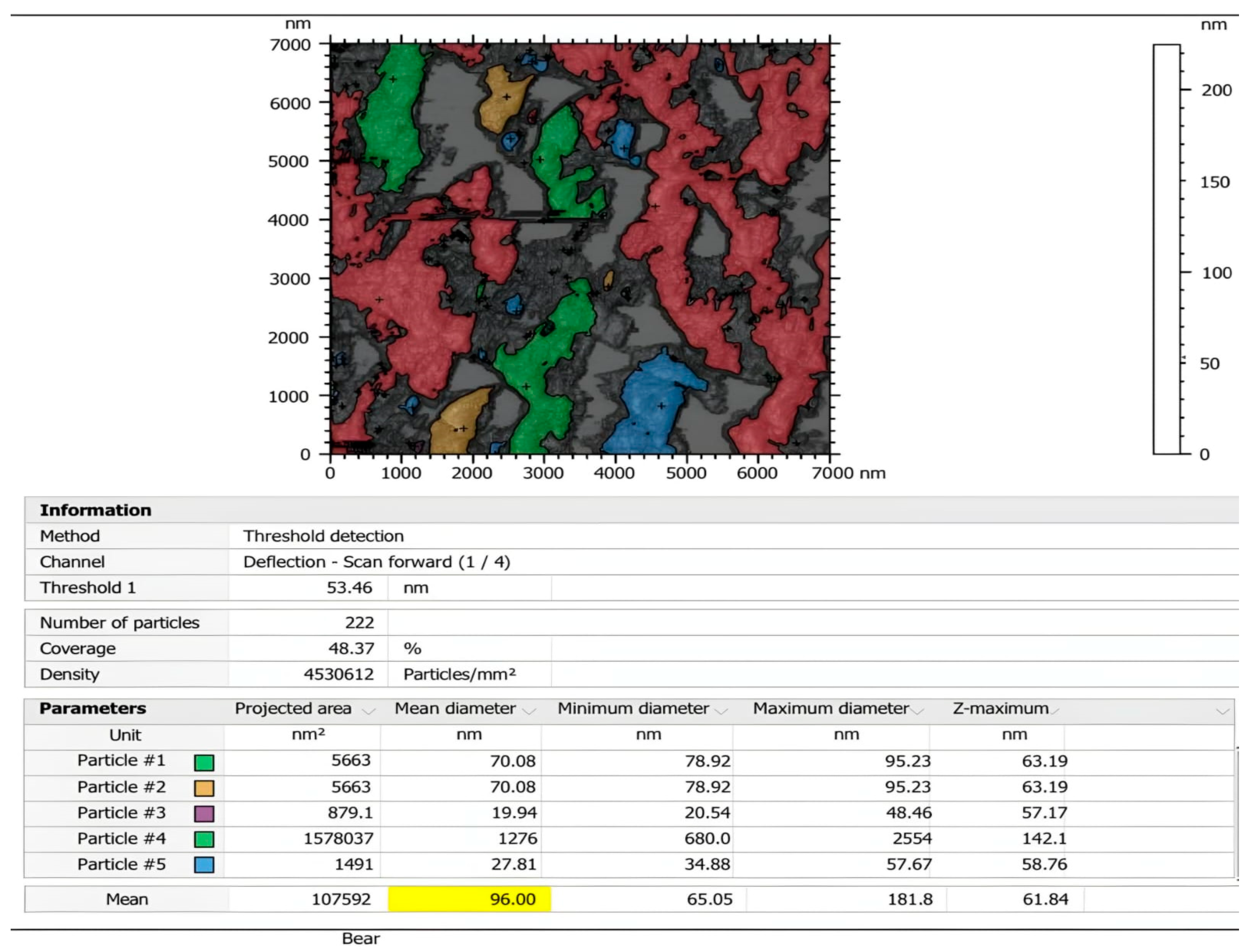Click the Density value 4530612
The width and height of the screenshot is (1250, 952).
coord(337,674)
